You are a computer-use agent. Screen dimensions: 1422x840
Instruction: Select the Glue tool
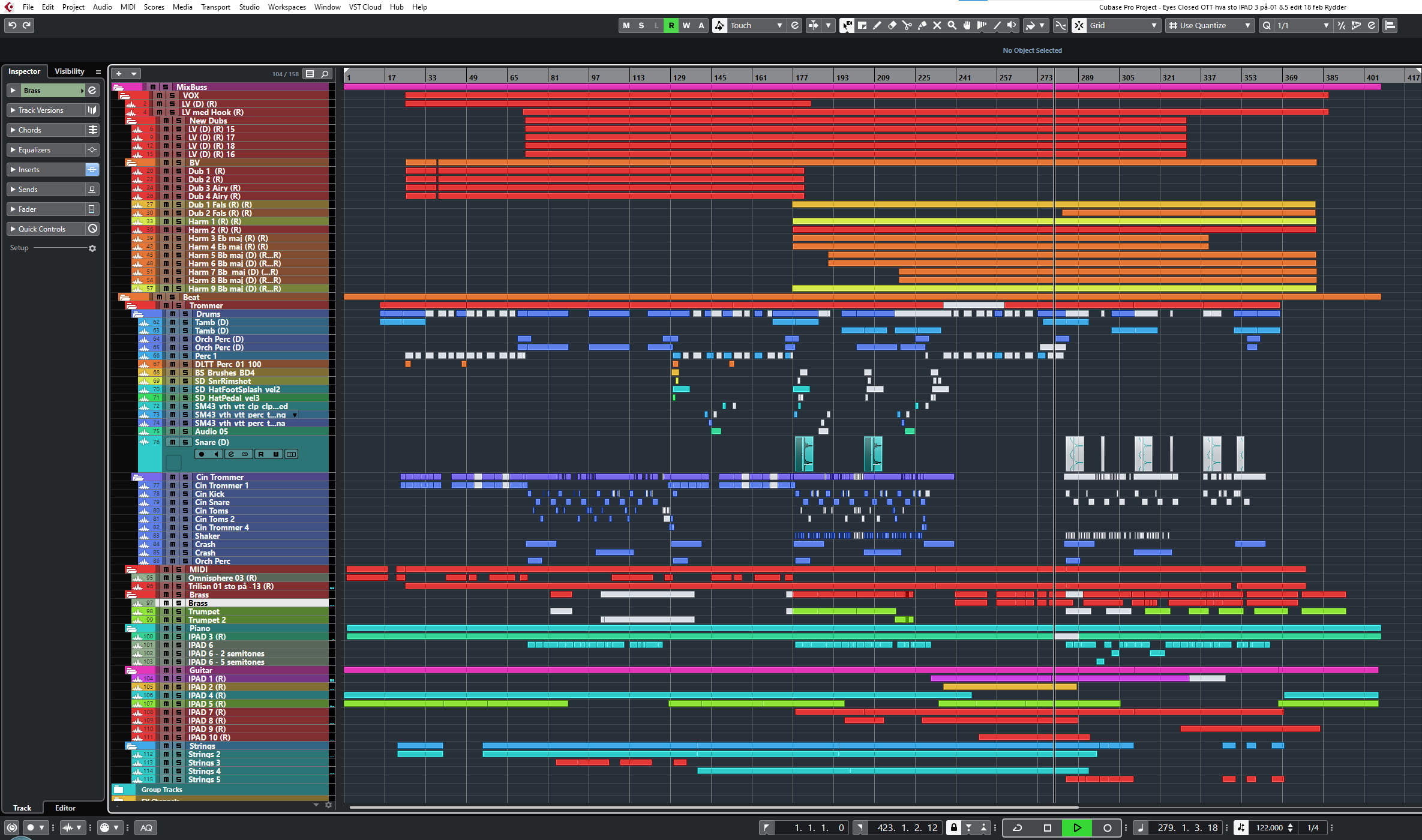point(922,25)
